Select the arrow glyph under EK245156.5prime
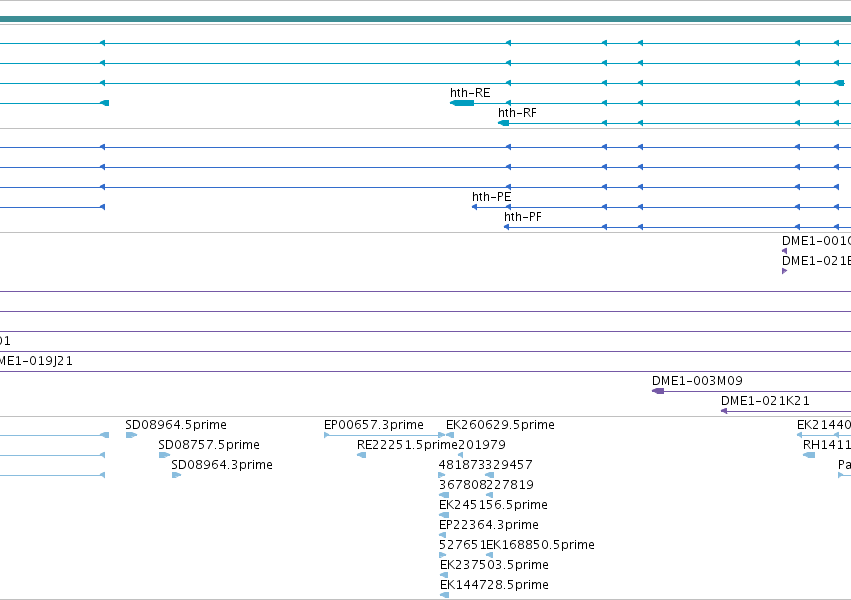This screenshot has height=600, width=851. coord(444,515)
